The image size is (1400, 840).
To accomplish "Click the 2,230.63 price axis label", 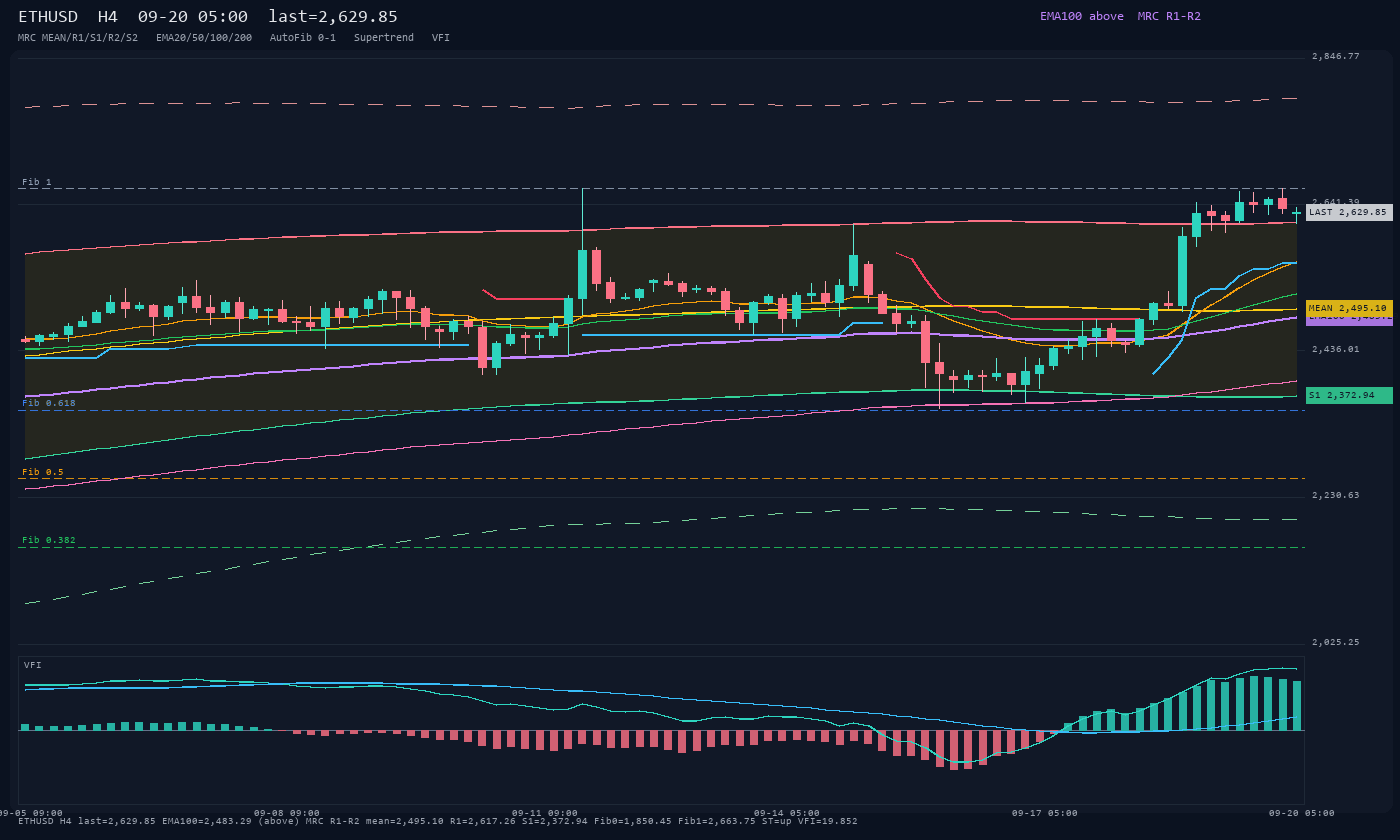I will coord(1336,495).
